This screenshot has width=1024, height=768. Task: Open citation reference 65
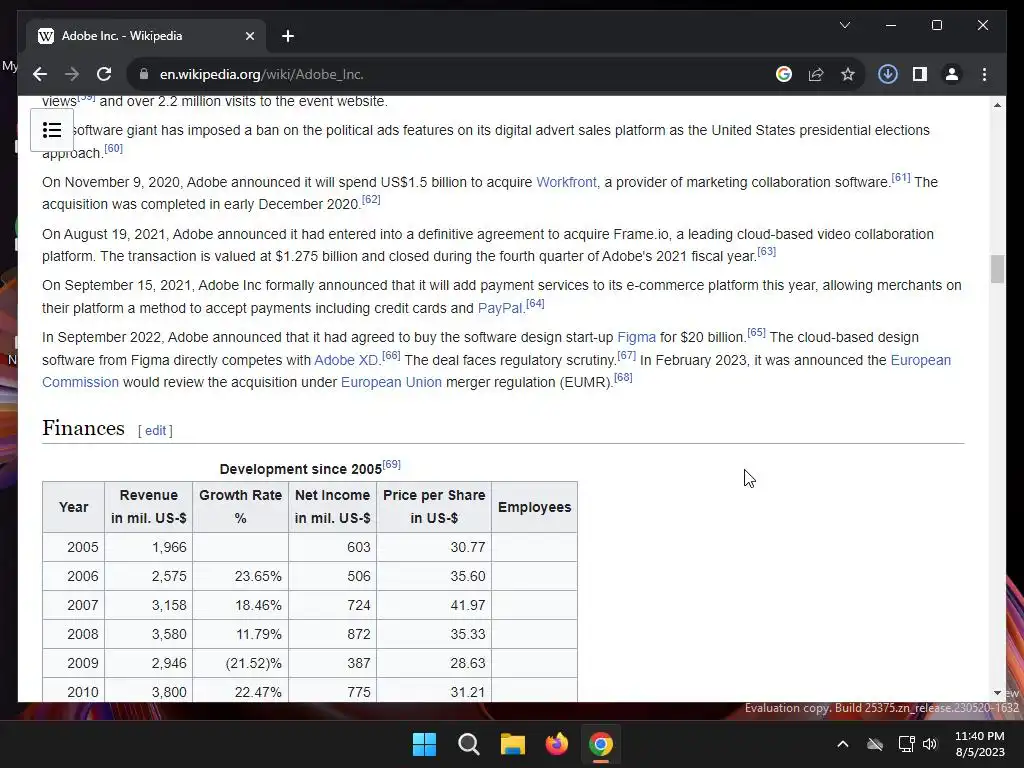(x=756, y=332)
